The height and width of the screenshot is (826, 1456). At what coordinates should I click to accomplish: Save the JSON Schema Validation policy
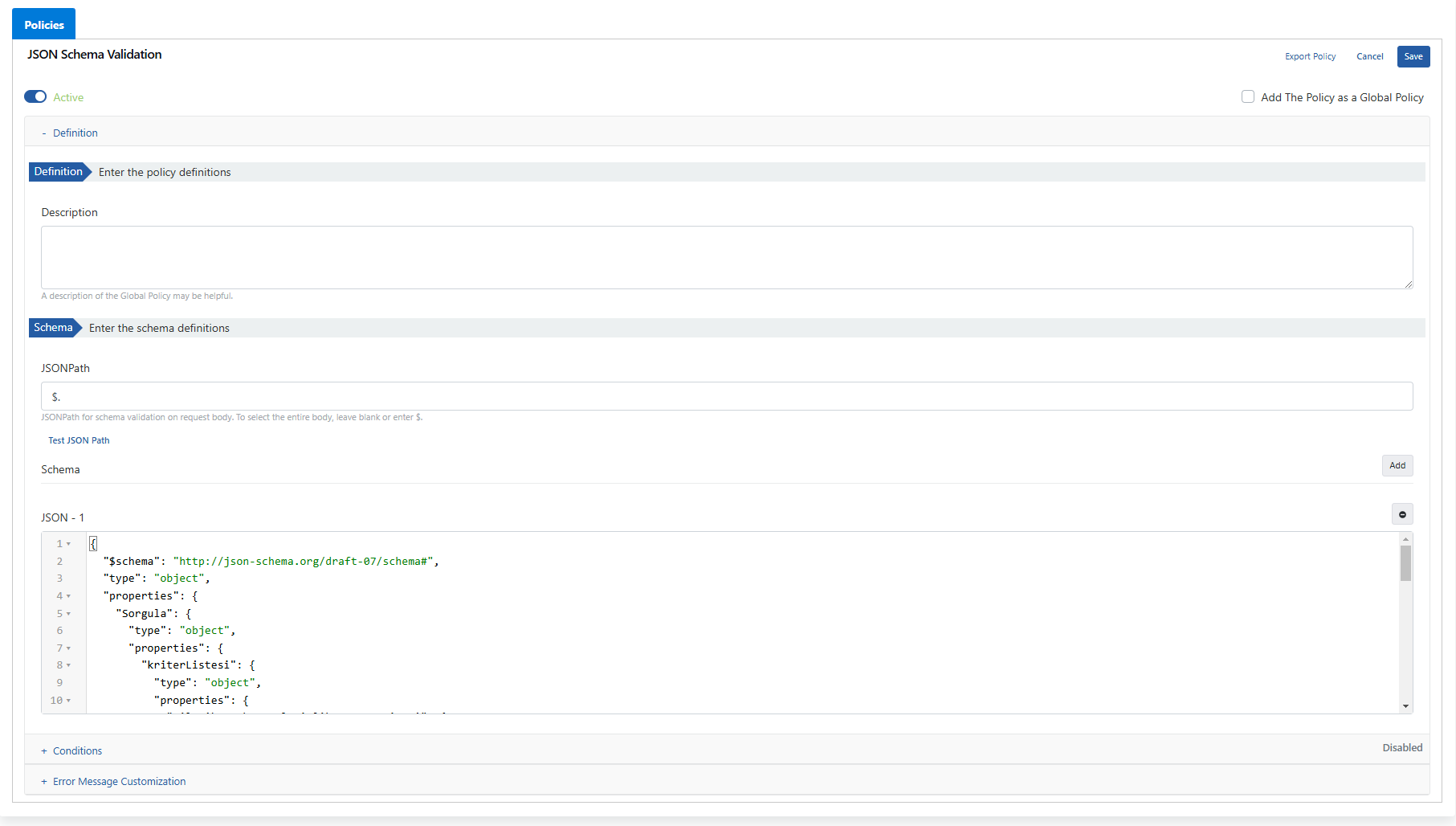tap(1413, 56)
